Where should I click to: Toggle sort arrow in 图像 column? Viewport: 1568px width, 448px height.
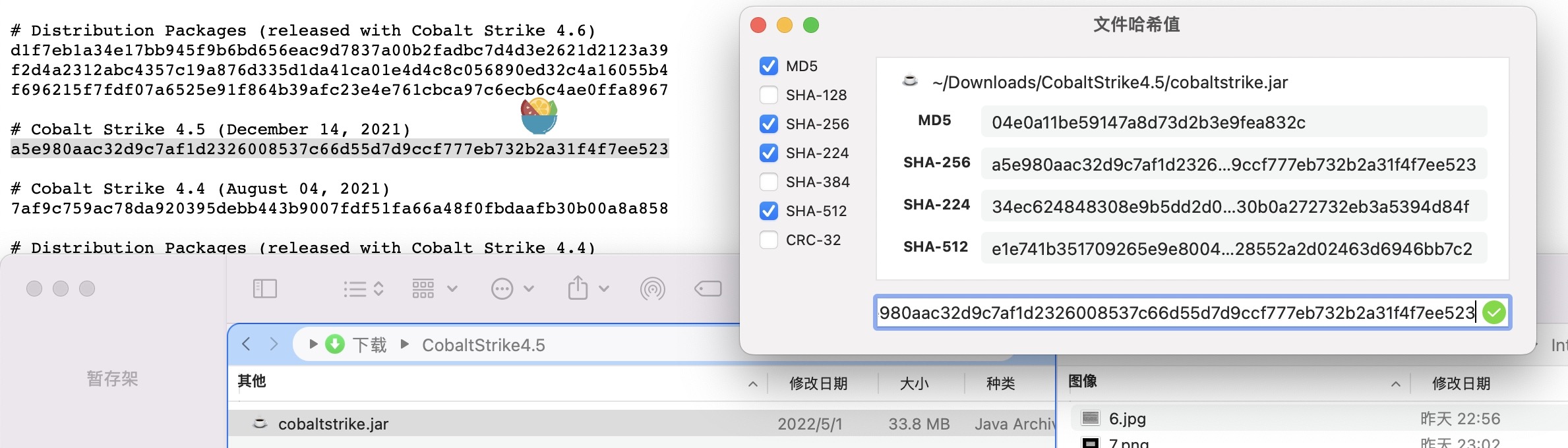click(1396, 384)
